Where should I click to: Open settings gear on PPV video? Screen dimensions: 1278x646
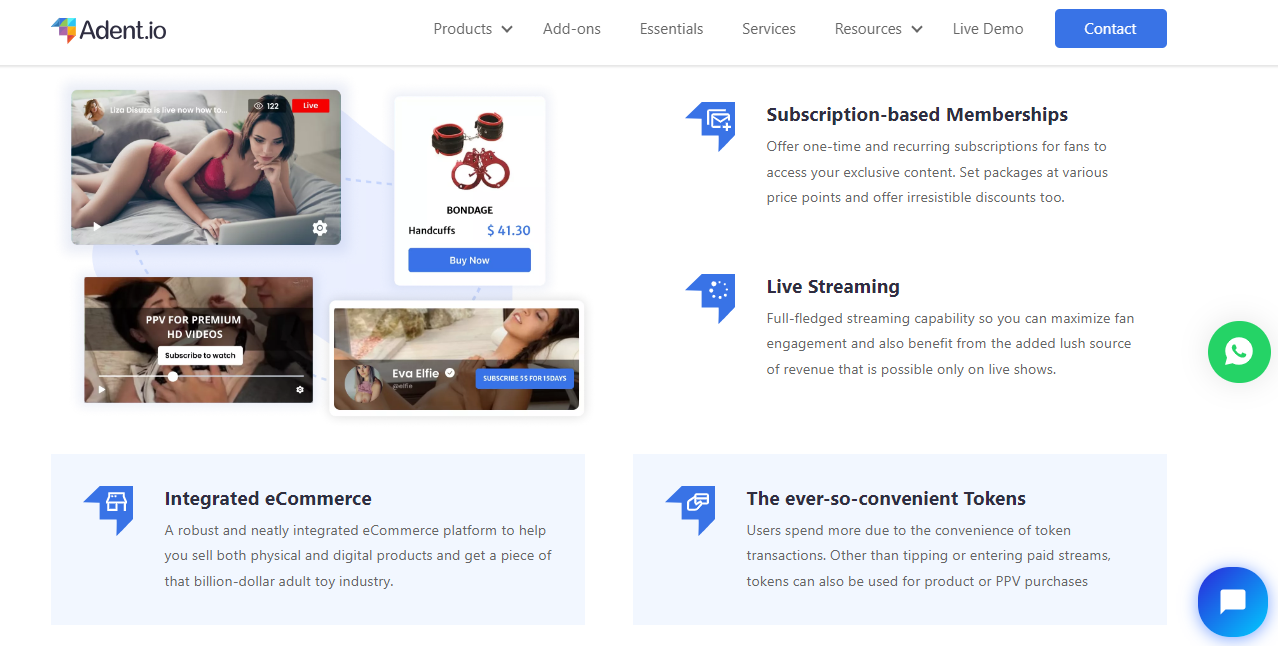(x=300, y=390)
